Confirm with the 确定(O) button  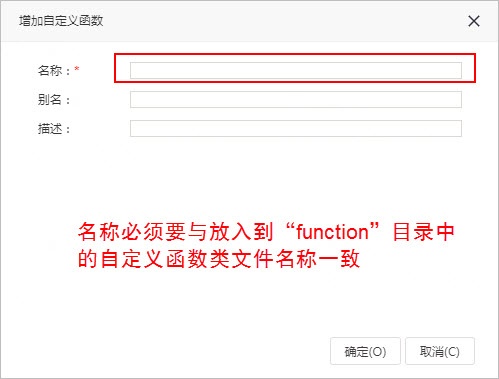tap(365, 351)
